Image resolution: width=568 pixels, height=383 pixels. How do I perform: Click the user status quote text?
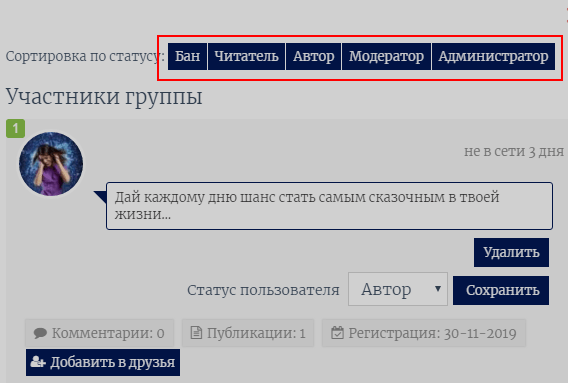pyautogui.click(x=307, y=206)
